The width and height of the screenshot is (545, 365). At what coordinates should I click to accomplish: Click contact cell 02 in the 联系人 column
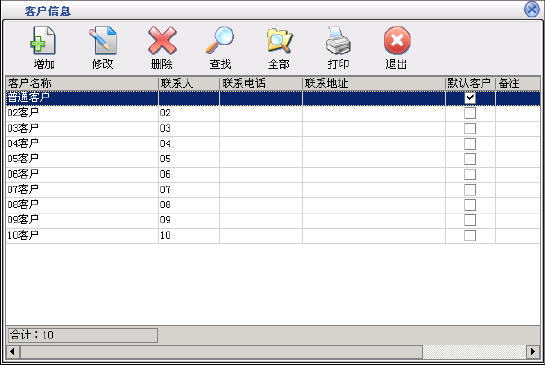(x=189, y=113)
